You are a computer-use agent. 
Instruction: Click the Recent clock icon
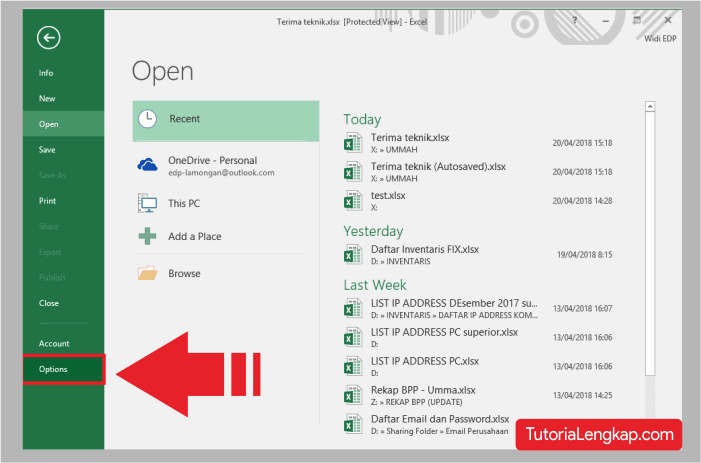[x=147, y=119]
